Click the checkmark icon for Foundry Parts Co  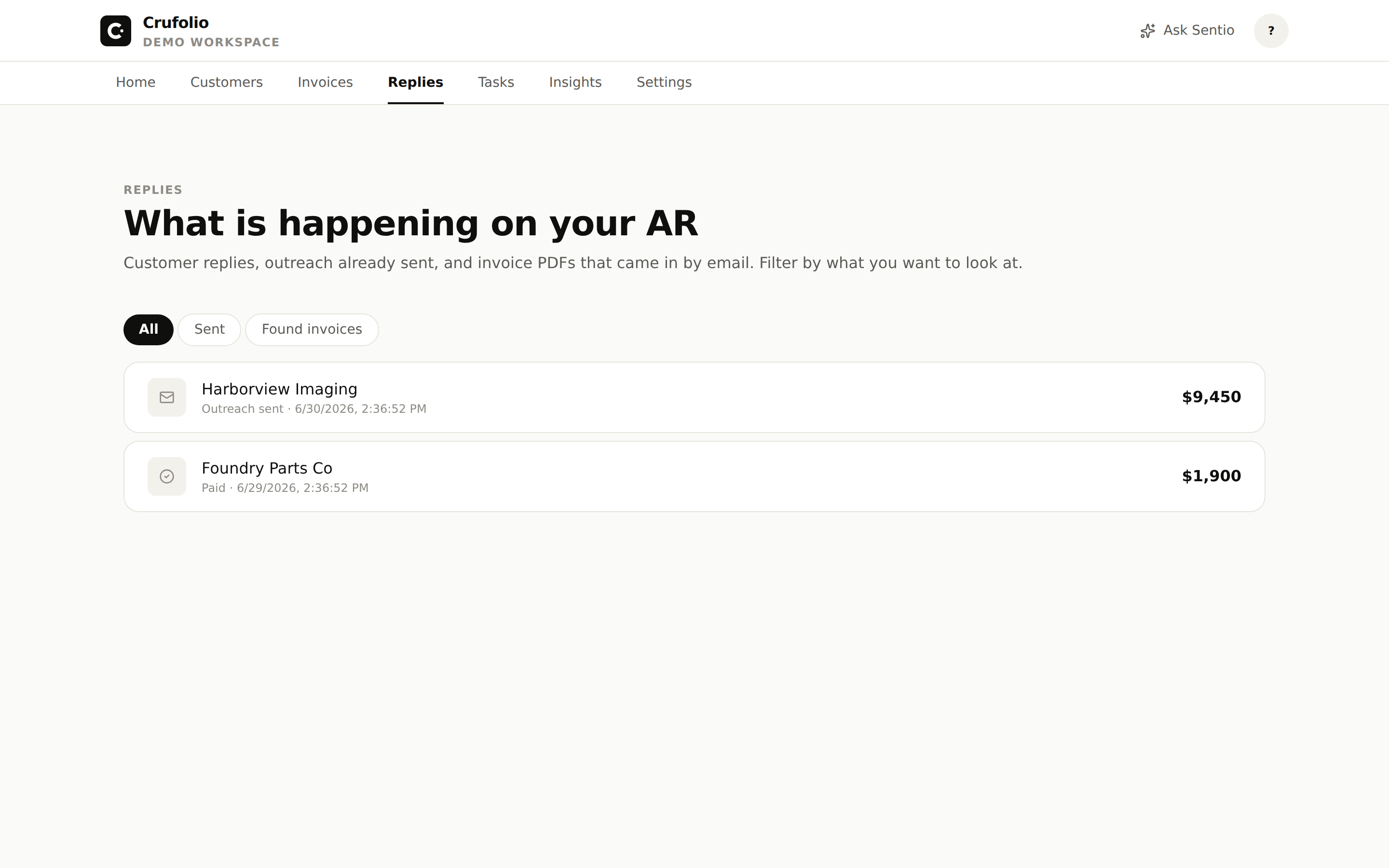(x=166, y=476)
